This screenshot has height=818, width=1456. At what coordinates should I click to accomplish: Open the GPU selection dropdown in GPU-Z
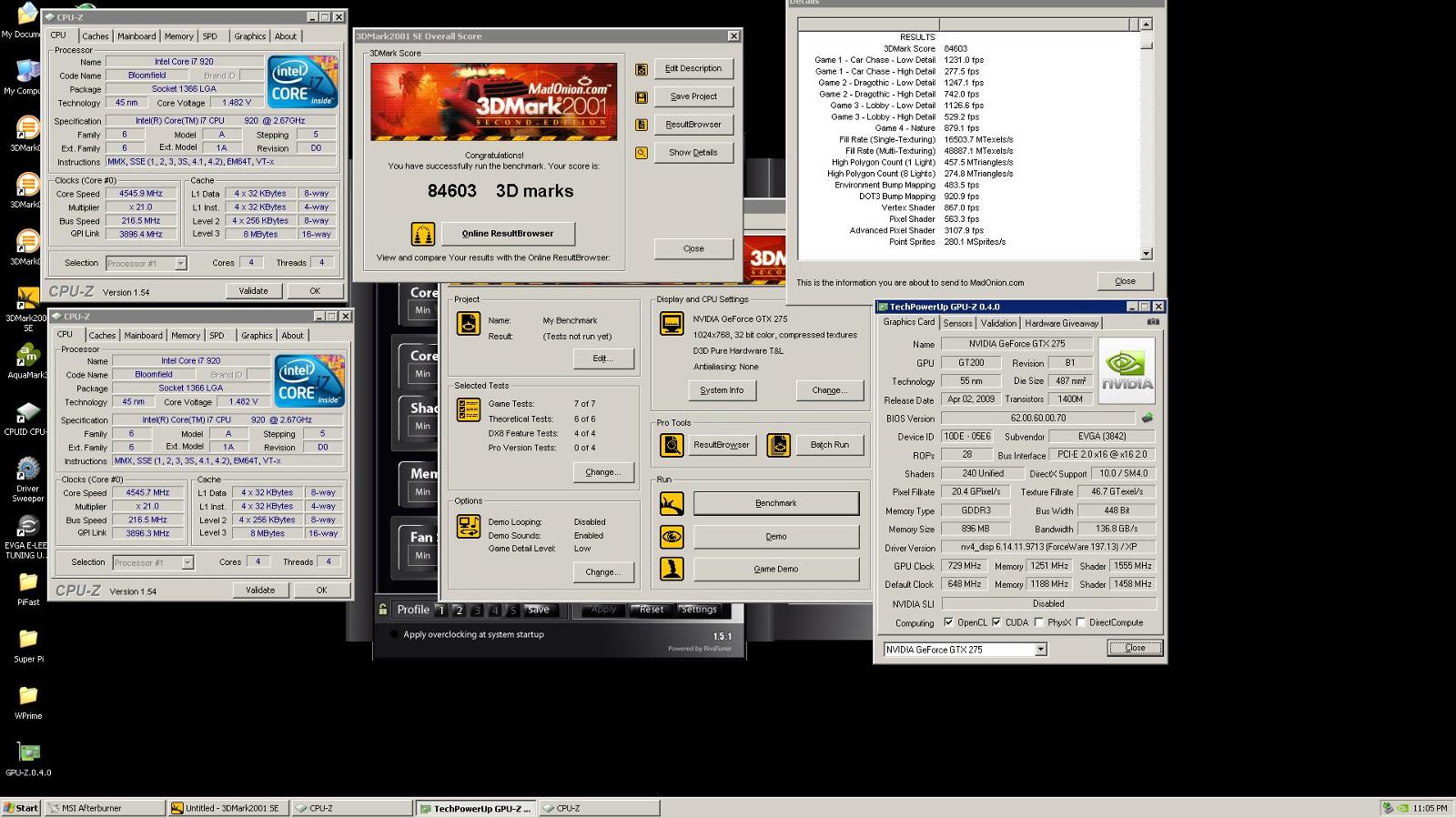[x=1041, y=650]
